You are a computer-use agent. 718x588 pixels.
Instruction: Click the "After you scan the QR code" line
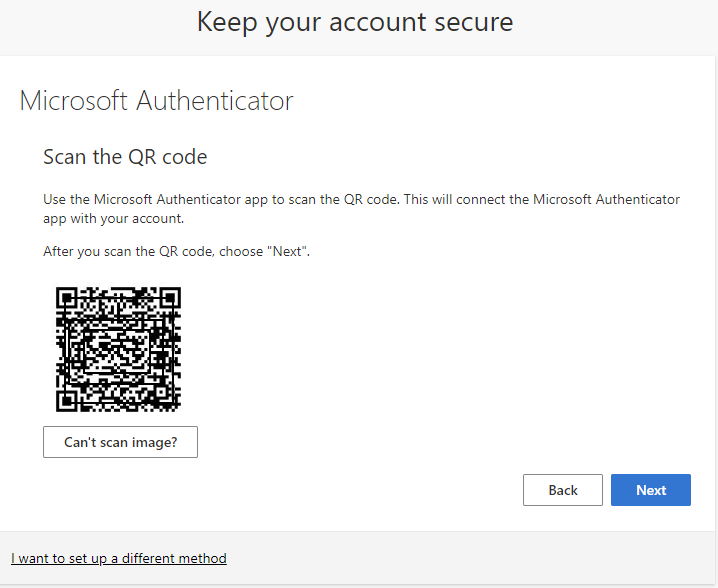176,252
